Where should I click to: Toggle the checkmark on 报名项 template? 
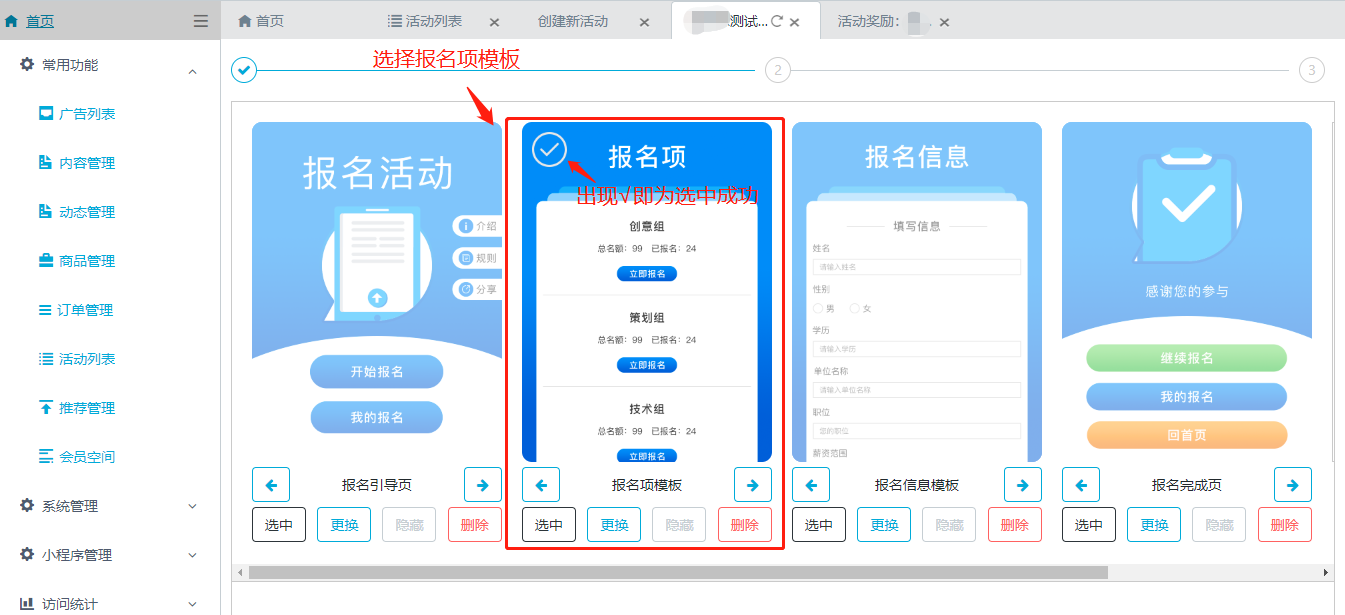coord(549,149)
